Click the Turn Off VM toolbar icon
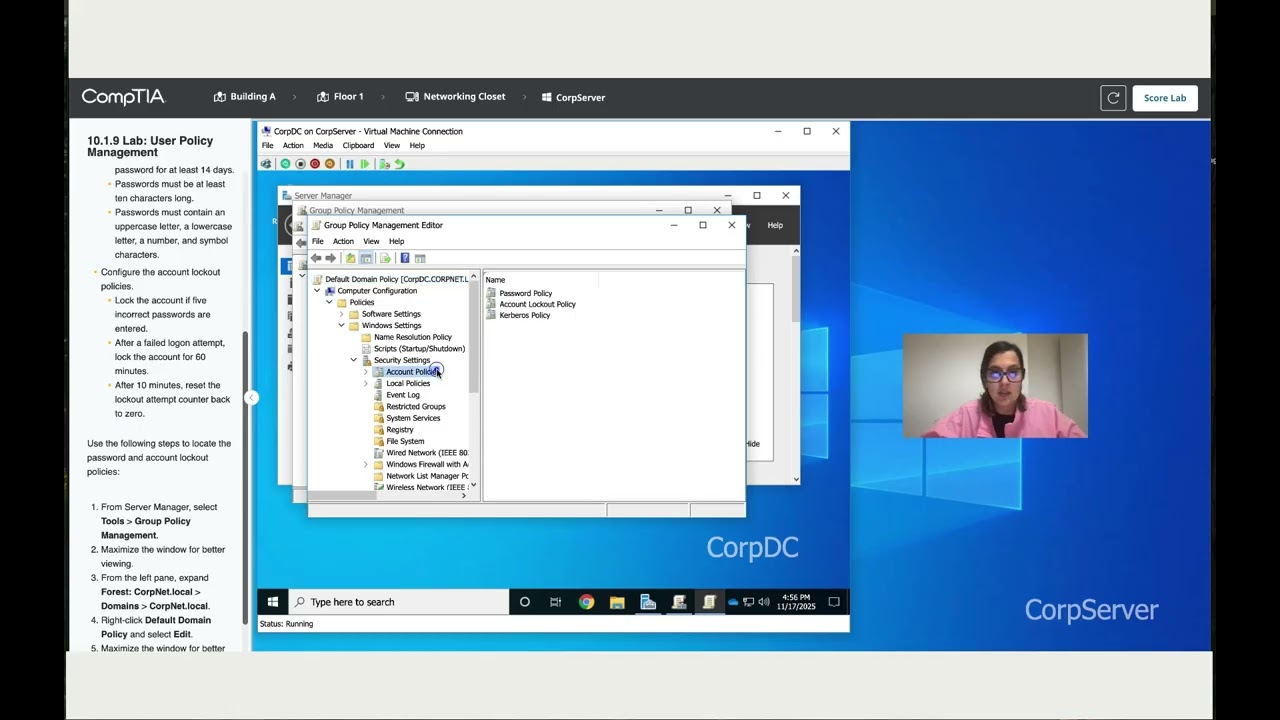The width and height of the screenshot is (1280, 720). 300,164
